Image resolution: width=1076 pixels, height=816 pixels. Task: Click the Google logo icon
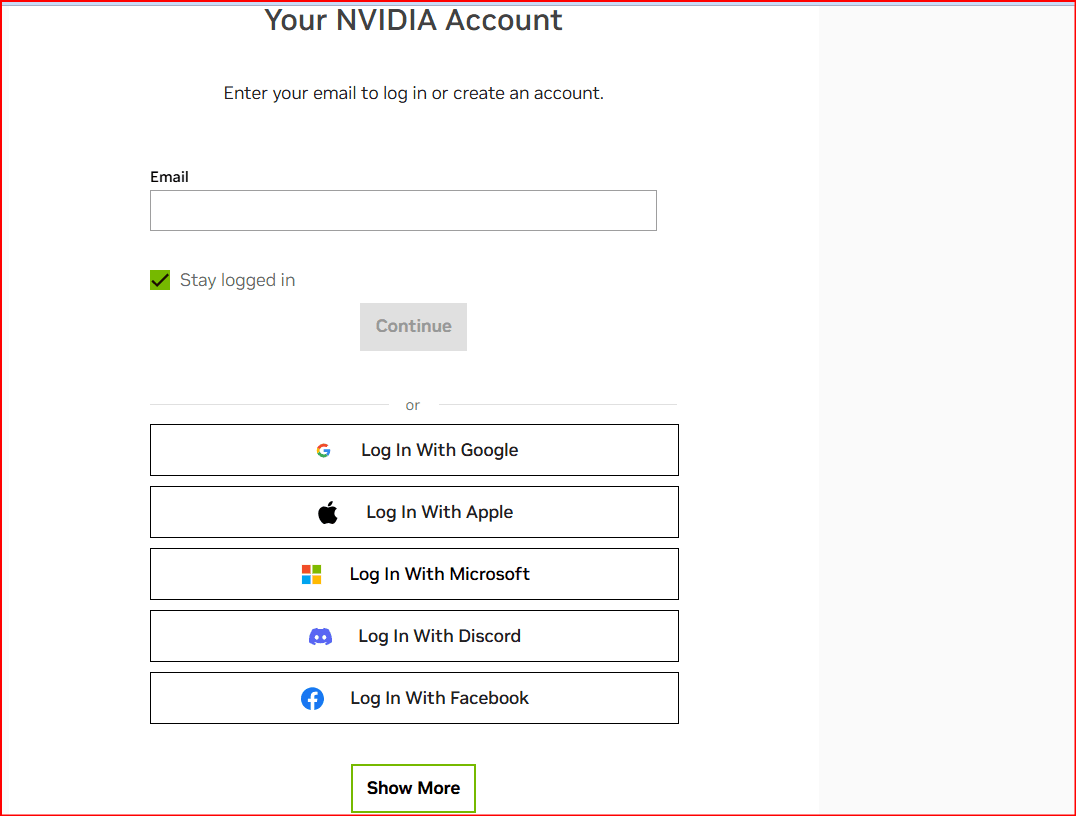[x=323, y=450]
